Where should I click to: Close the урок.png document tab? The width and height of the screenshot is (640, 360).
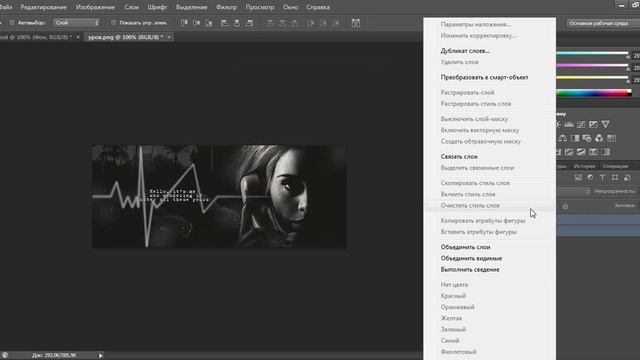pyautogui.click(x=169, y=37)
